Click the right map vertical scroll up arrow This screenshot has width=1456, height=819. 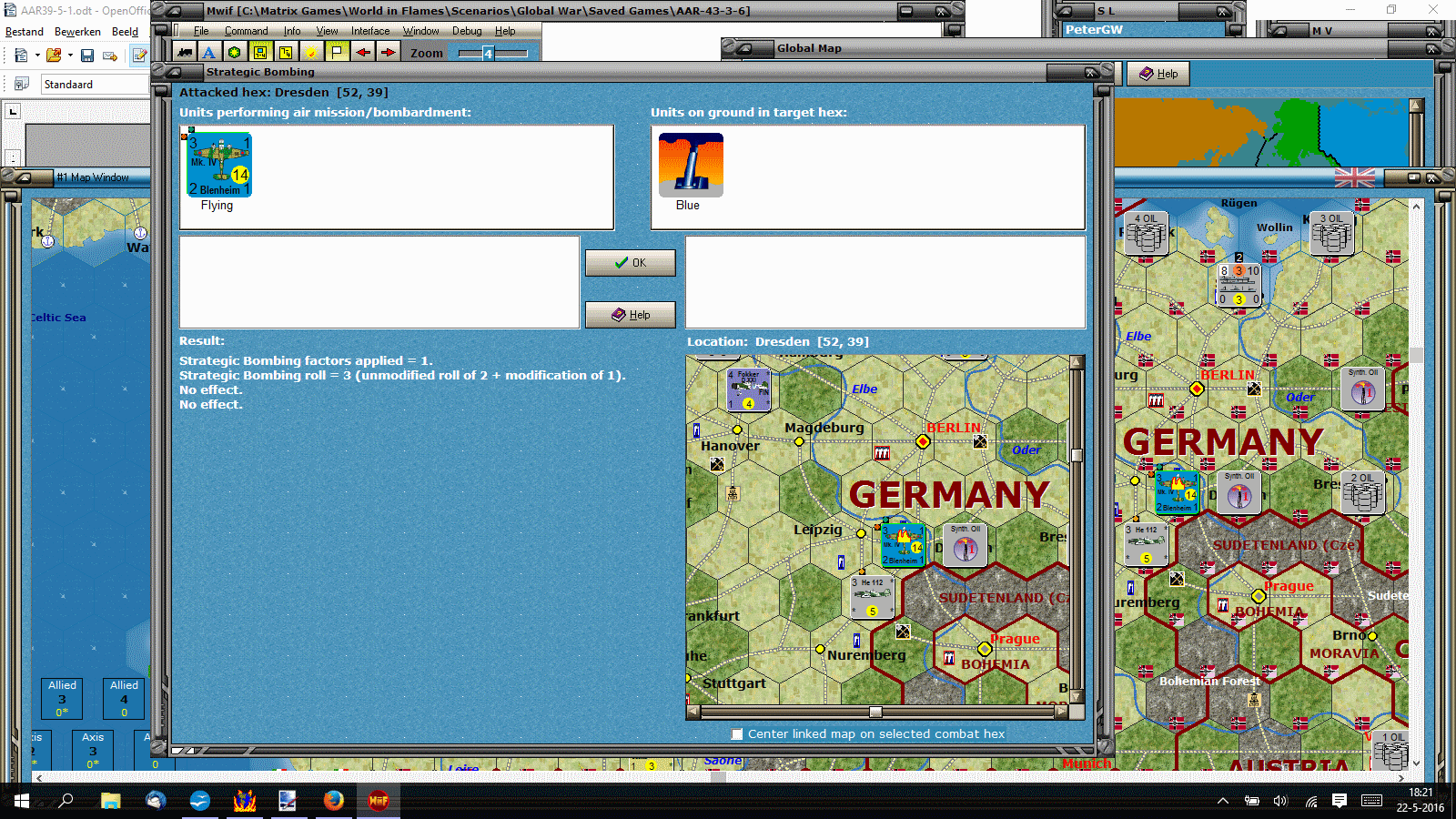[1416, 207]
